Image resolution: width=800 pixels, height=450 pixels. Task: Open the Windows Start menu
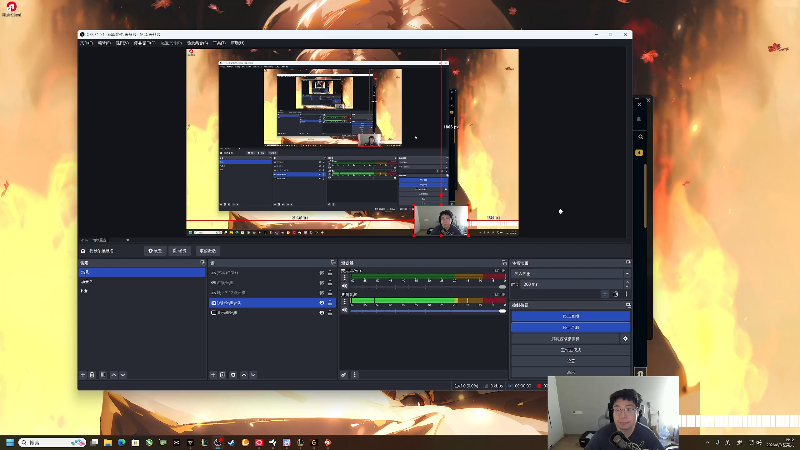[x=10, y=442]
